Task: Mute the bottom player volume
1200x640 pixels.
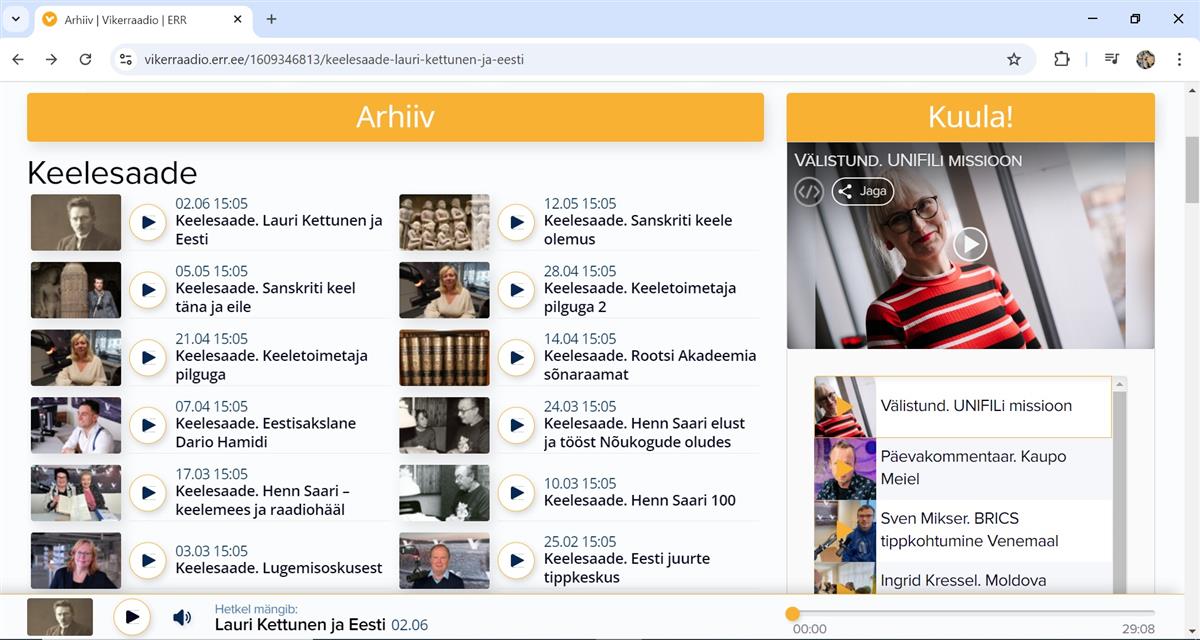Action: pos(182,617)
